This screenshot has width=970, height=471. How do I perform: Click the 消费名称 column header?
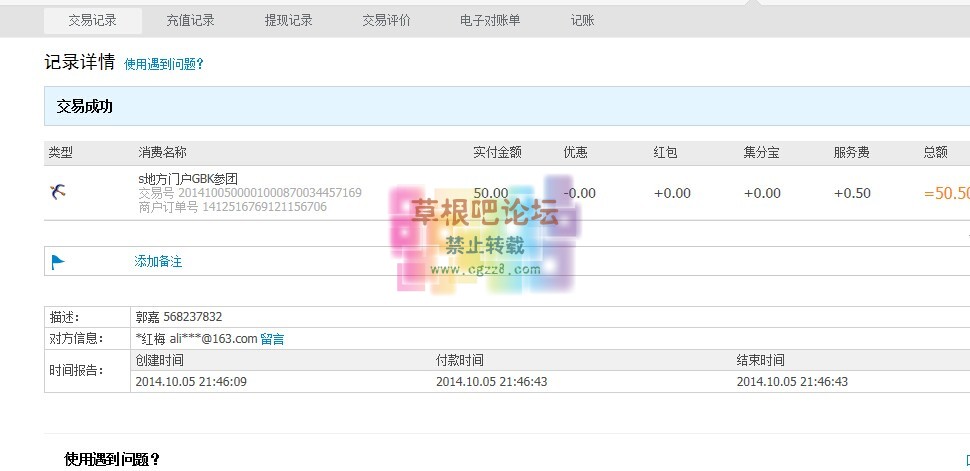tap(162, 152)
